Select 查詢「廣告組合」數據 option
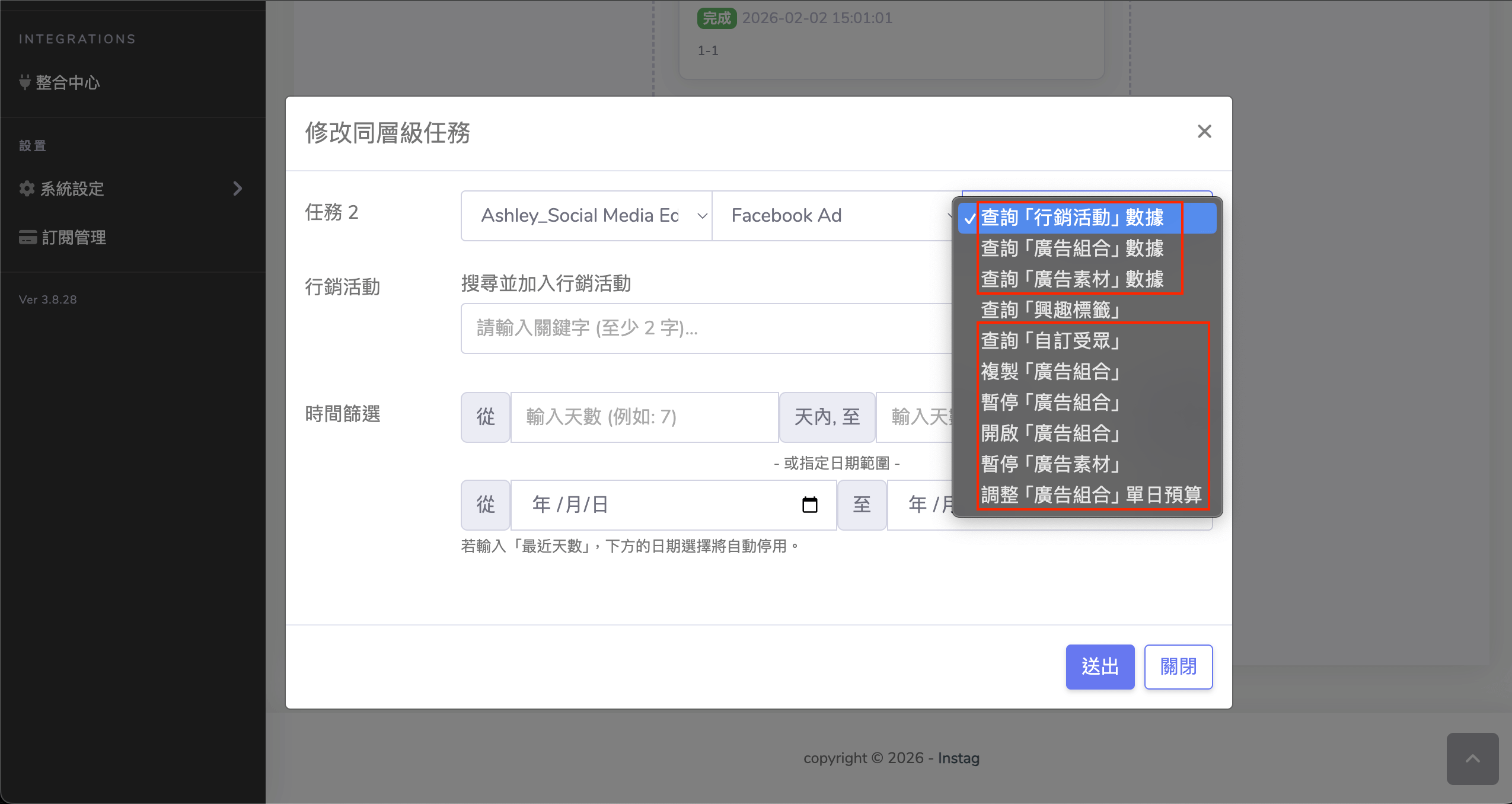 (x=1072, y=248)
